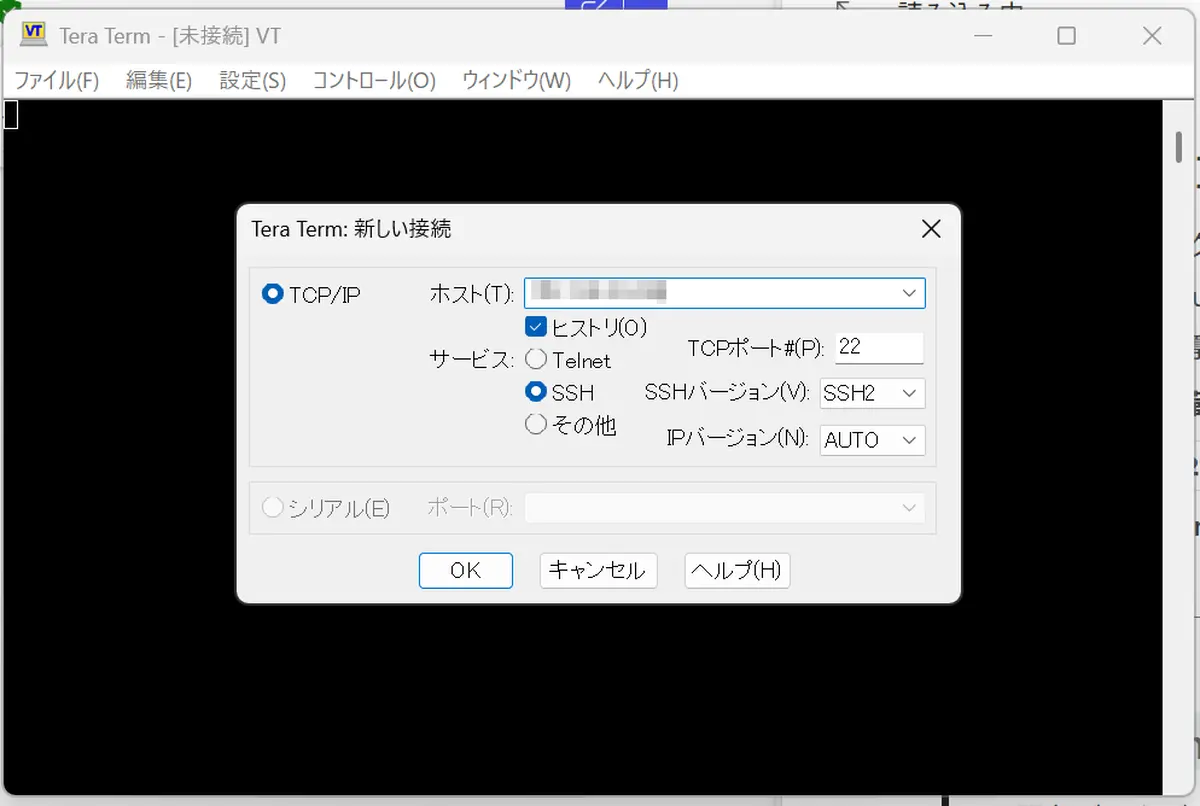Open the serial ポート(R) dropdown
The image size is (1200, 806).
tap(724, 508)
